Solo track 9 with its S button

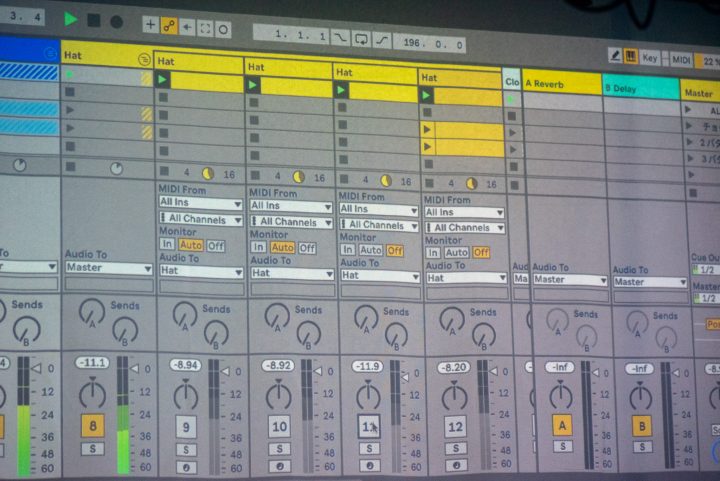[186, 450]
